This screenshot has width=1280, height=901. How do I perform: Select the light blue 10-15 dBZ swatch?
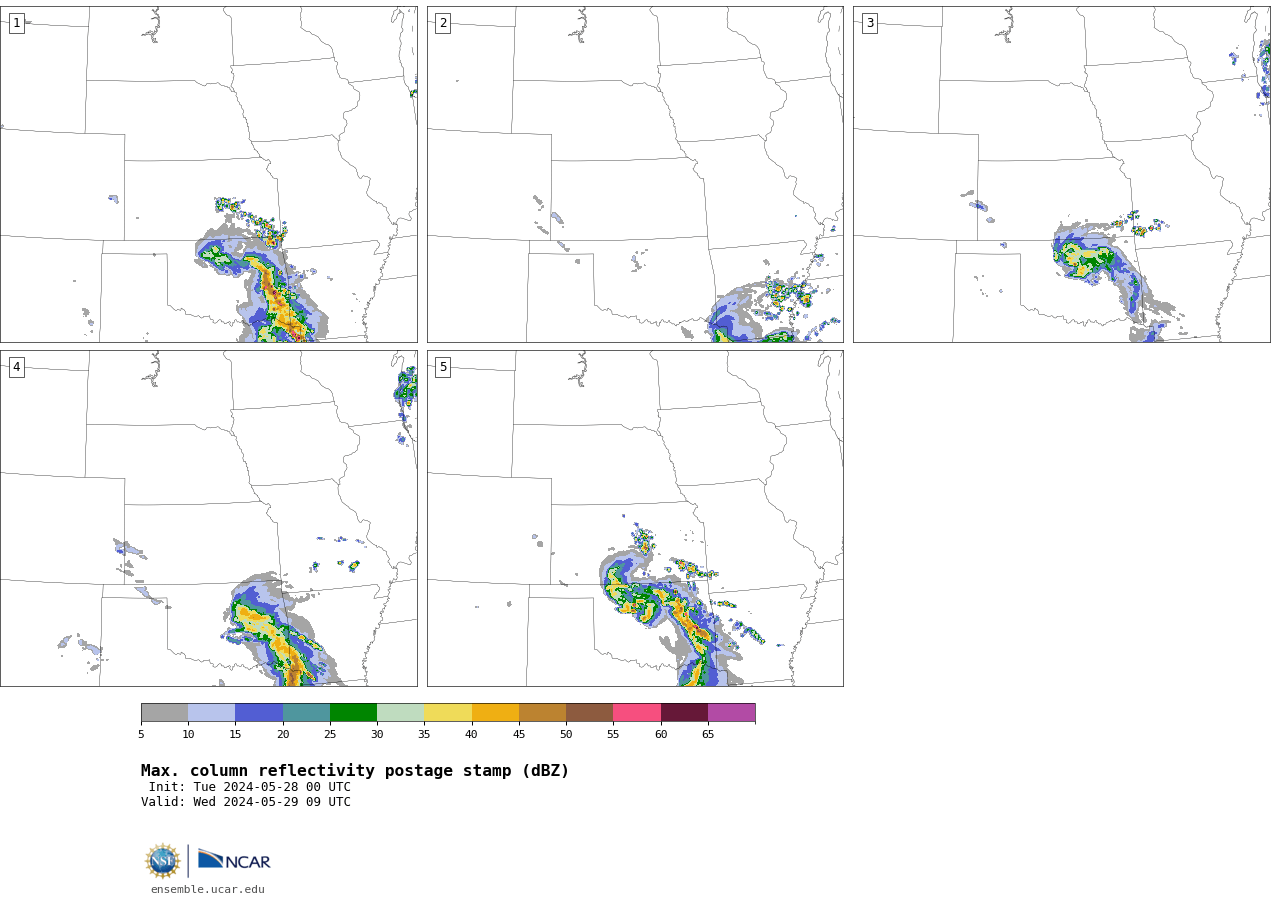pyautogui.click(x=212, y=713)
